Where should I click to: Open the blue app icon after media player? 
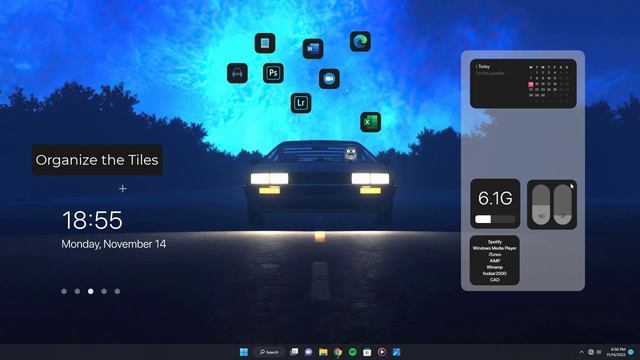[396, 352]
